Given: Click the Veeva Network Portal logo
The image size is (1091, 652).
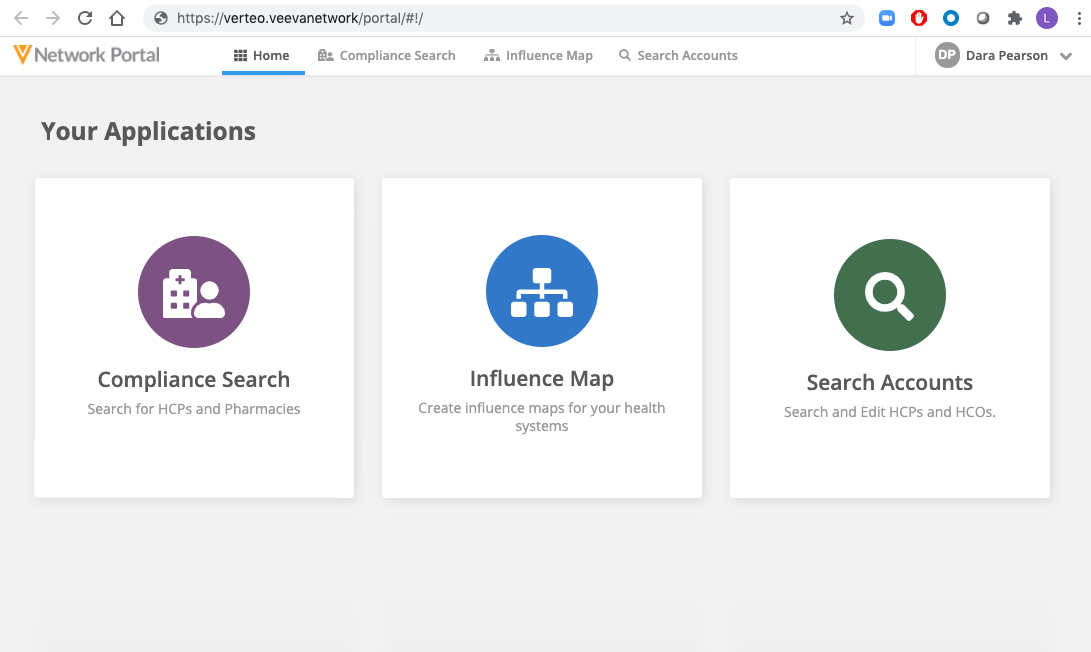Looking at the screenshot, I should click(x=87, y=55).
